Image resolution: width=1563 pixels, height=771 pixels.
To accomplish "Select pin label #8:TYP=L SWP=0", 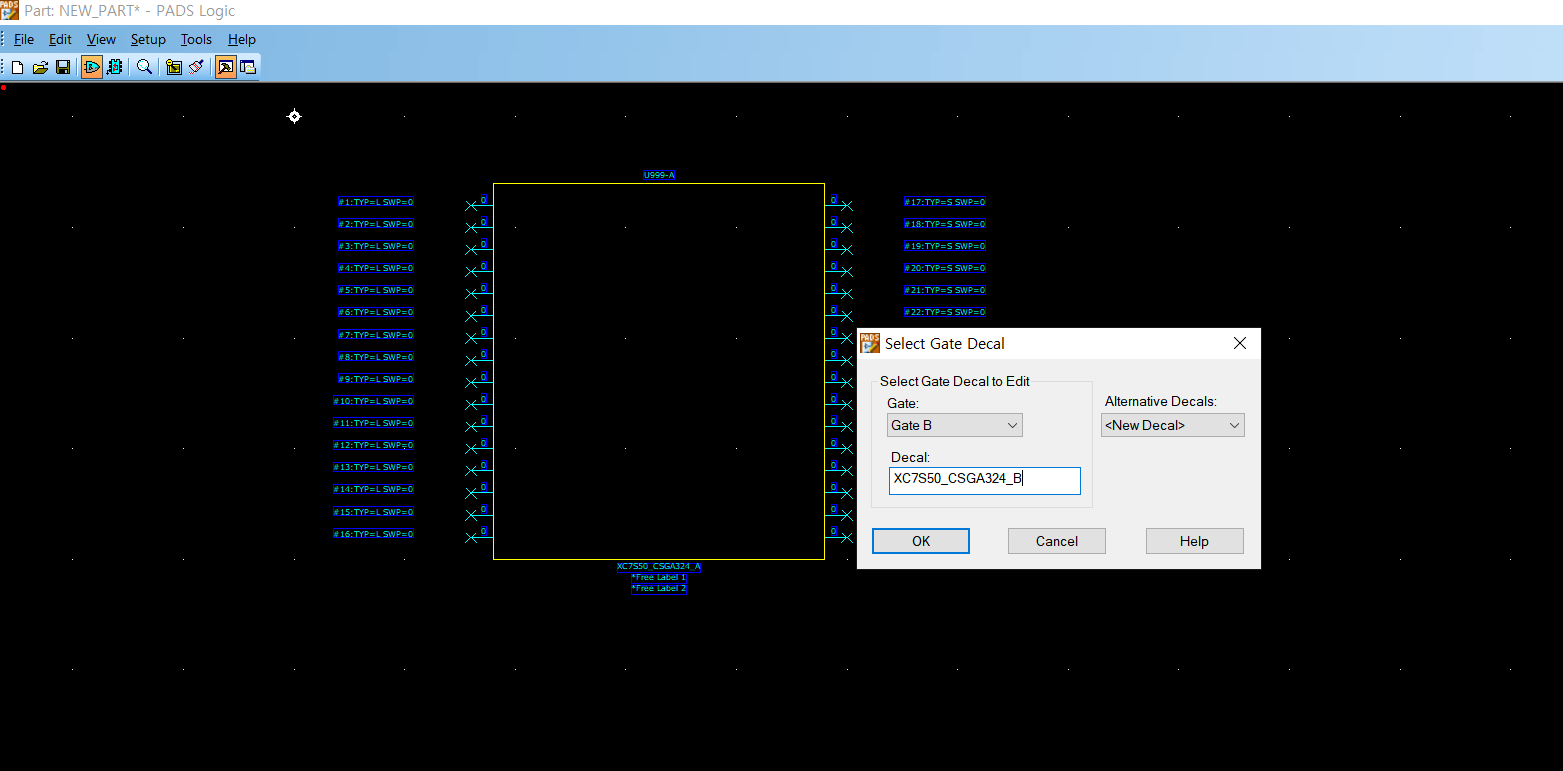I will tap(375, 357).
